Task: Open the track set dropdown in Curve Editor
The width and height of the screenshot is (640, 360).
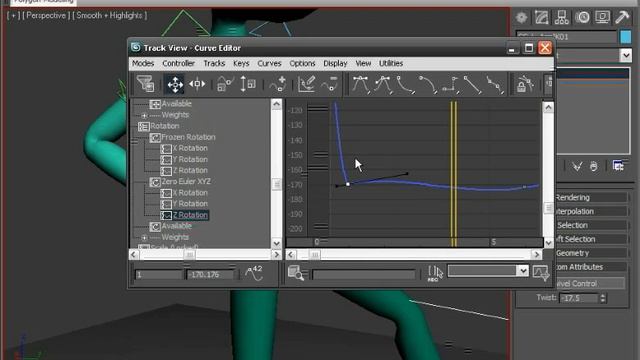Action: pyautogui.click(x=522, y=271)
